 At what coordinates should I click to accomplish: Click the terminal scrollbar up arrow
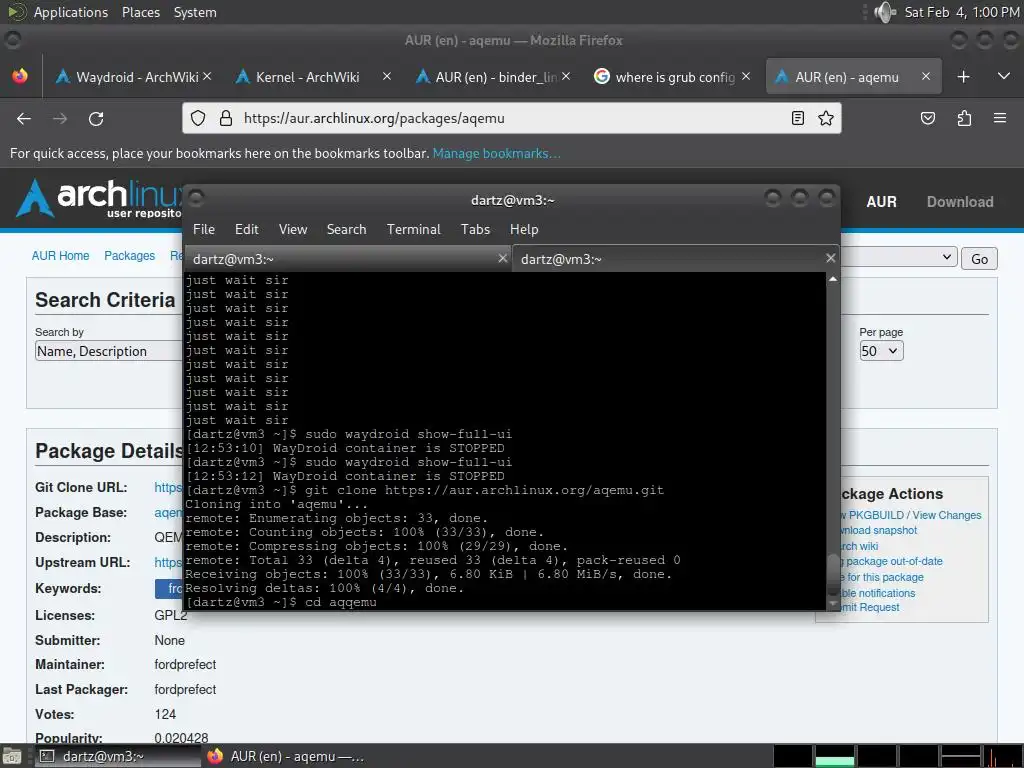point(833,279)
